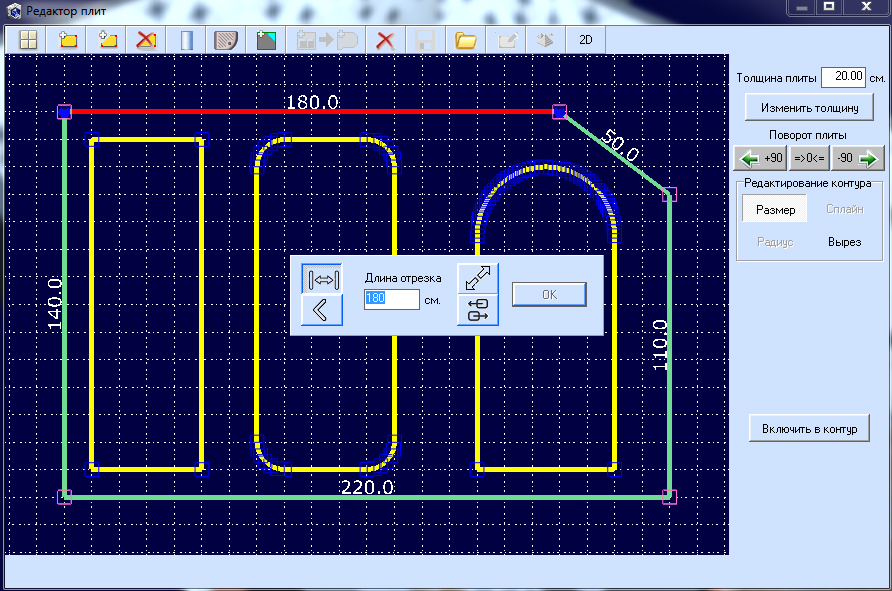Select the angle mode icon
The height and width of the screenshot is (591, 892).
tap(322, 310)
